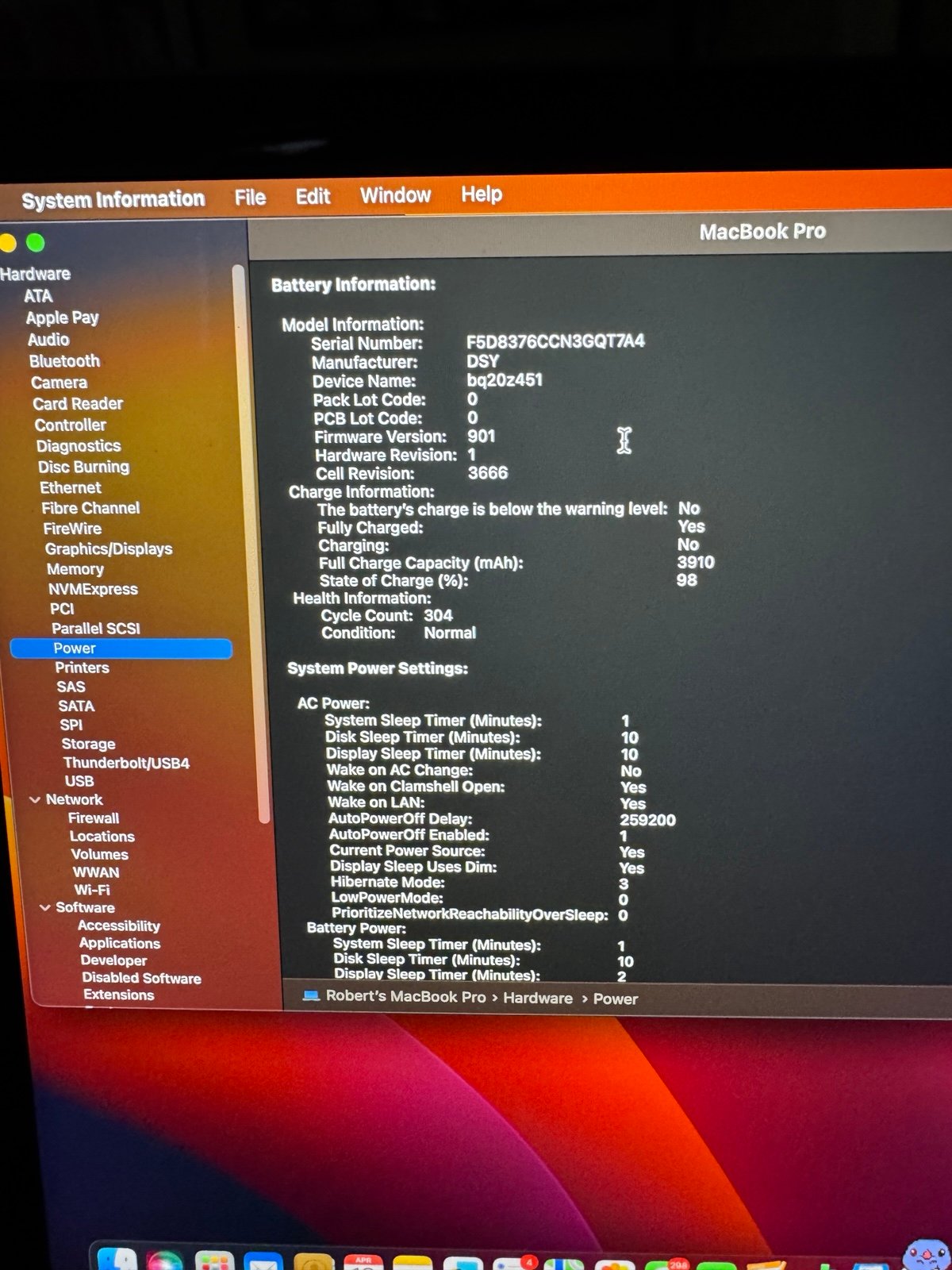
Task: Open the System Information app menu
Action: pos(113,199)
